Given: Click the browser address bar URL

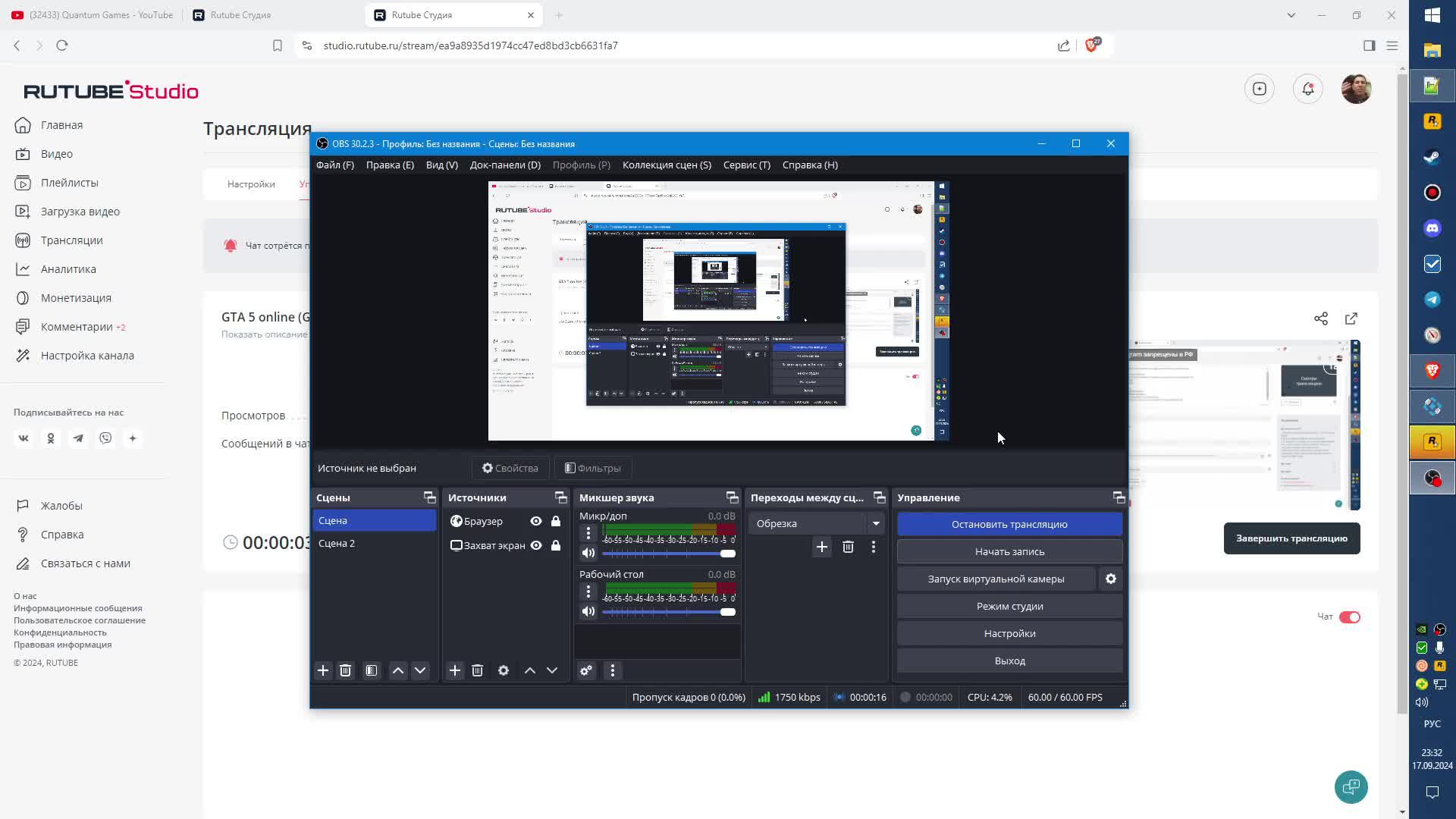Looking at the screenshot, I should pos(470,45).
